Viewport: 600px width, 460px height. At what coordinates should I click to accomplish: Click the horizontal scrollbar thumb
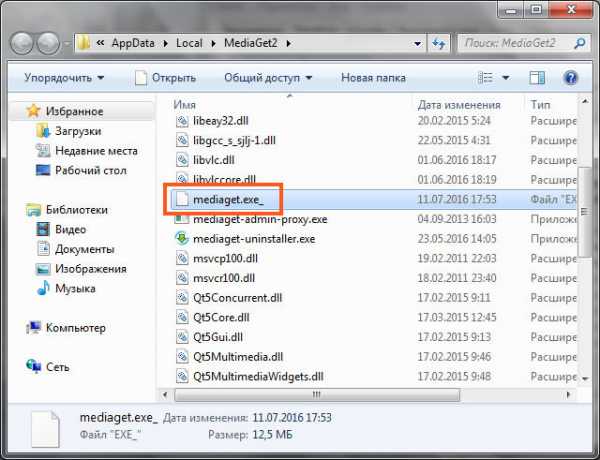click(317, 395)
